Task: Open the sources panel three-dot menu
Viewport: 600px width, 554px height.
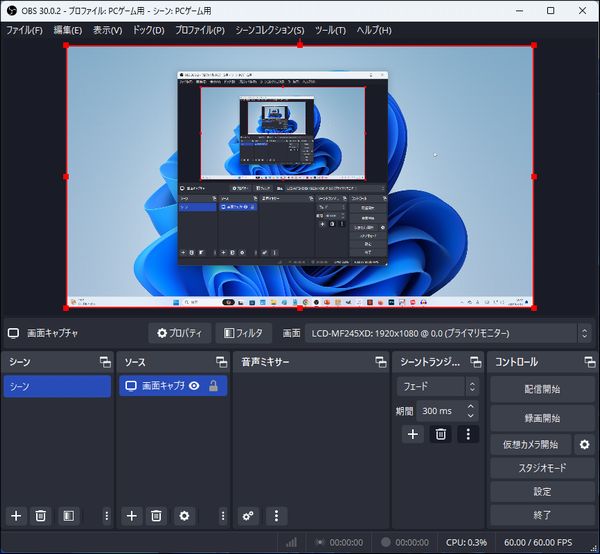Action: click(223, 516)
